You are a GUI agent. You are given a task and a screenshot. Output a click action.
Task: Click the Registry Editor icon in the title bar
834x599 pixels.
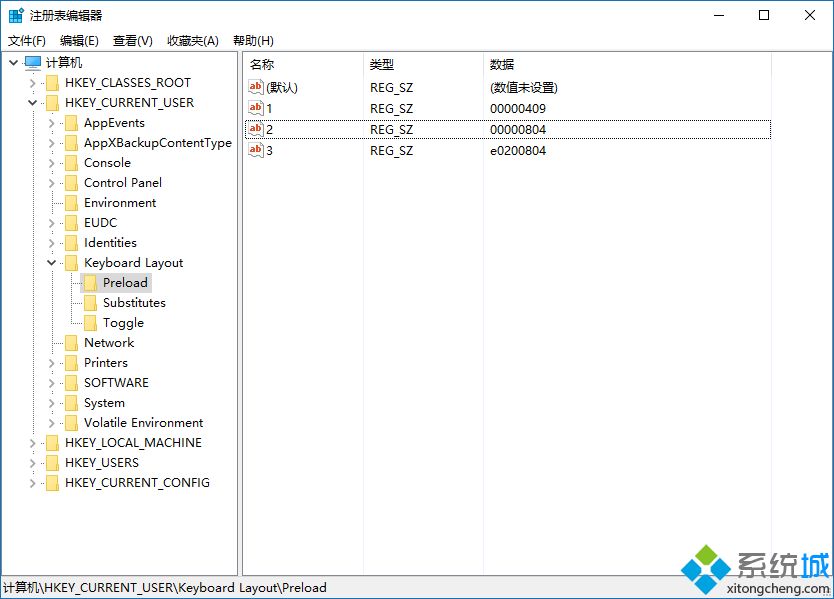[14, 14]
